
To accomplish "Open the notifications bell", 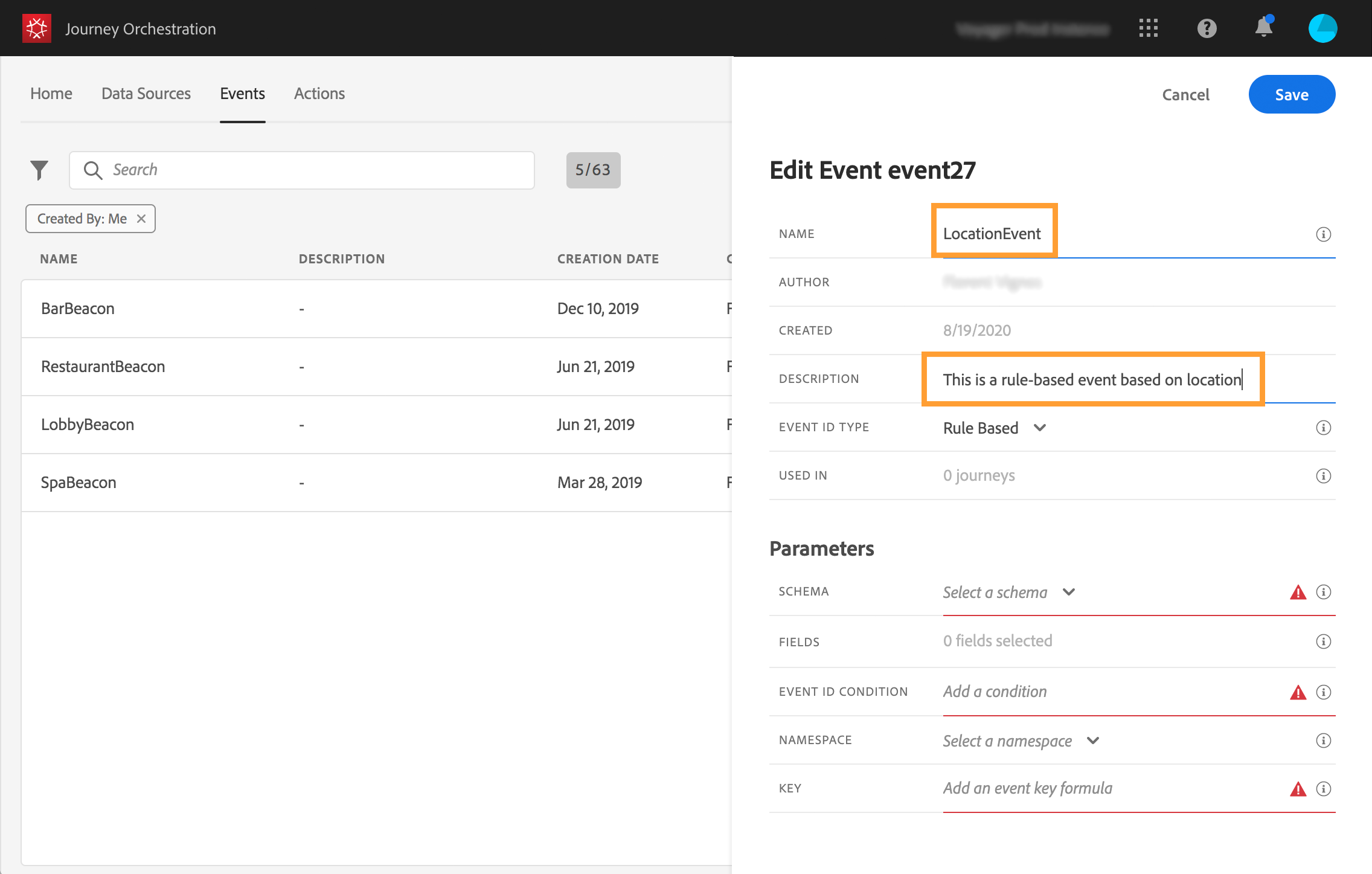I will 1263,28.
